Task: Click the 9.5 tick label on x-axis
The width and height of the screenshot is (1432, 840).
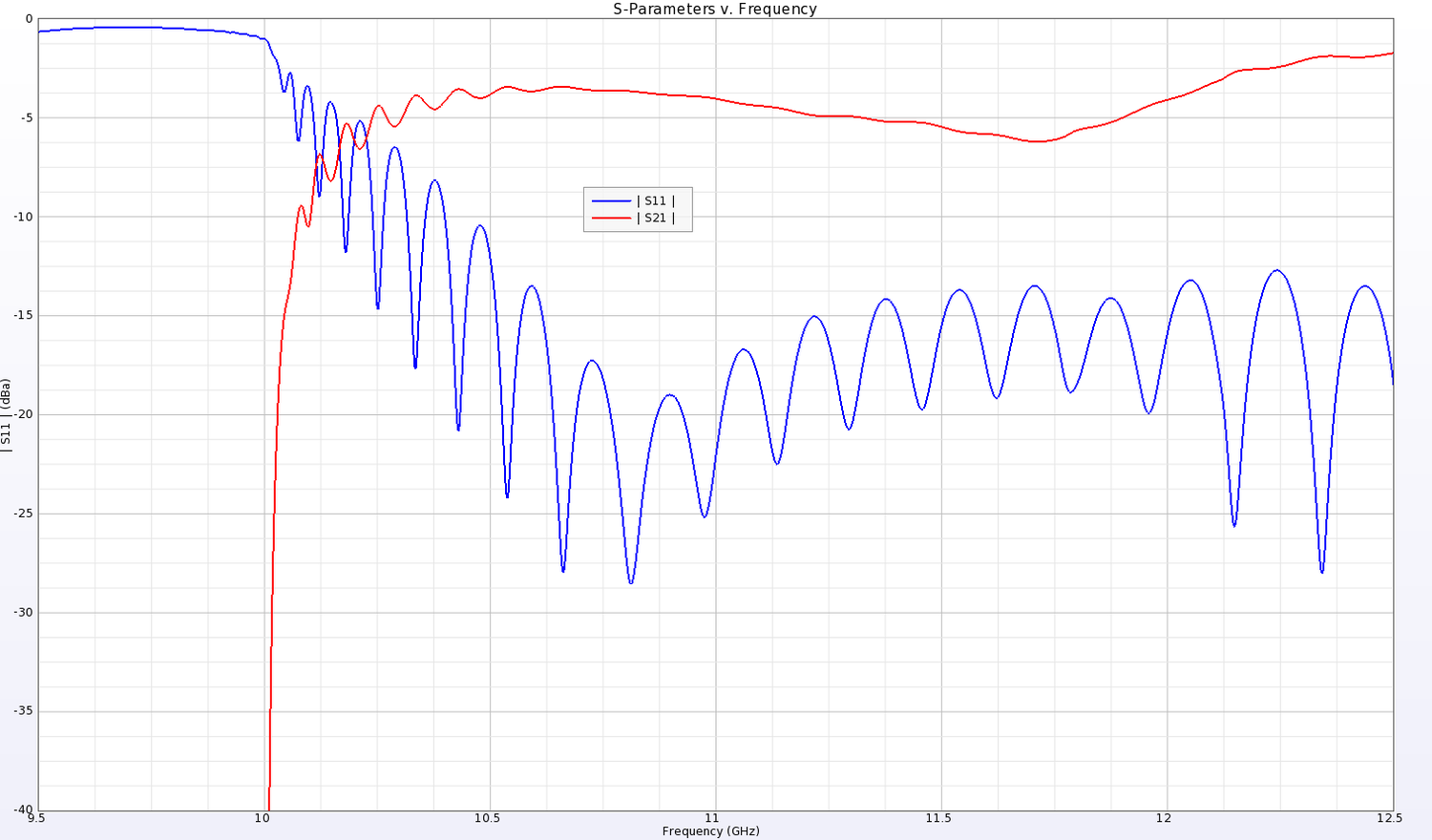Action: (x=36, y=818)
